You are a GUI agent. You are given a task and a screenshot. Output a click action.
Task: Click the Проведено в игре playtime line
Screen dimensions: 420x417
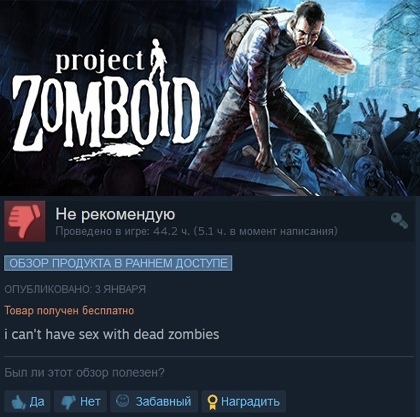pos(196,231)
